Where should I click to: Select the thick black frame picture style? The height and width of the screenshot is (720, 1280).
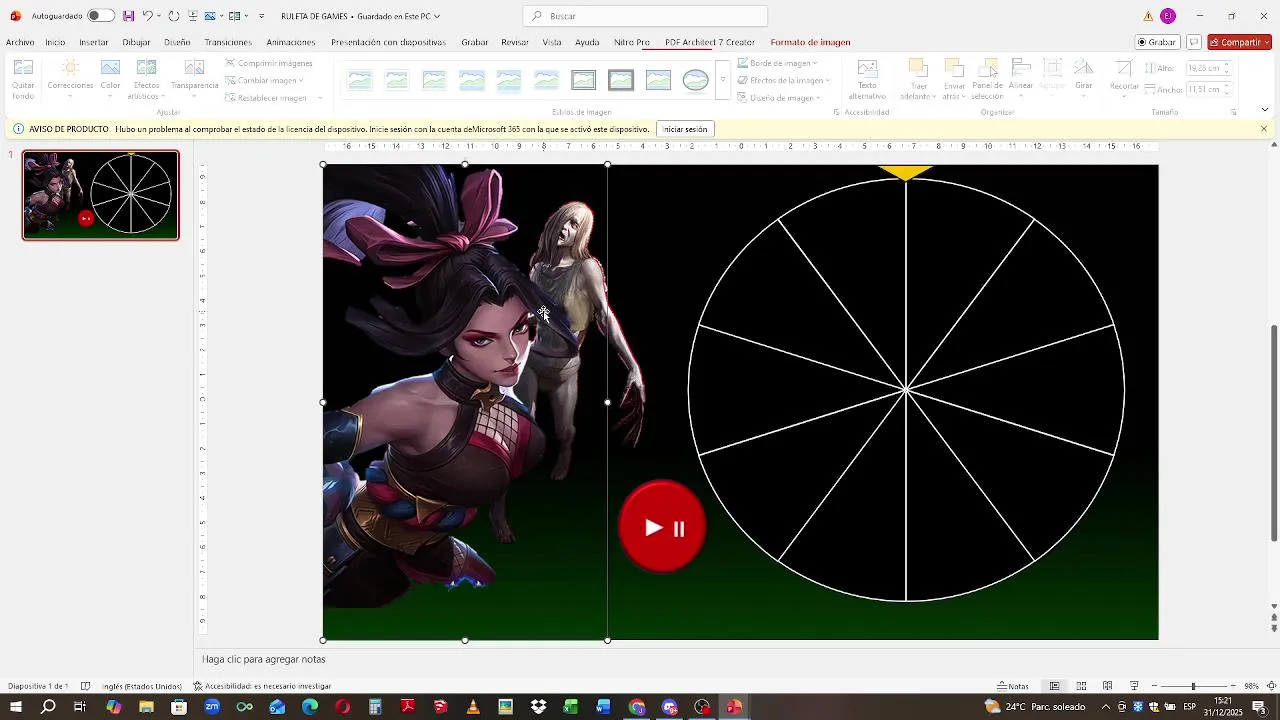coord(621,80)
